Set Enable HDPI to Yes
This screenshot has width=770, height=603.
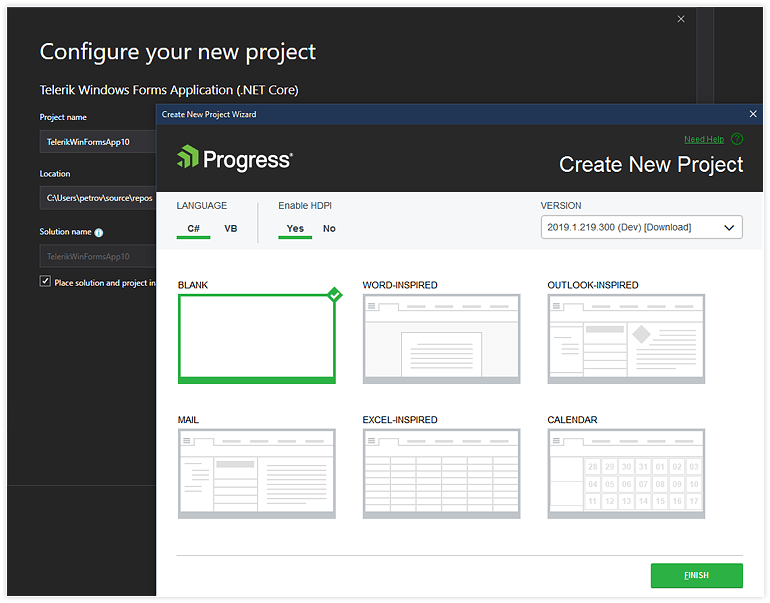pos(295,229)
